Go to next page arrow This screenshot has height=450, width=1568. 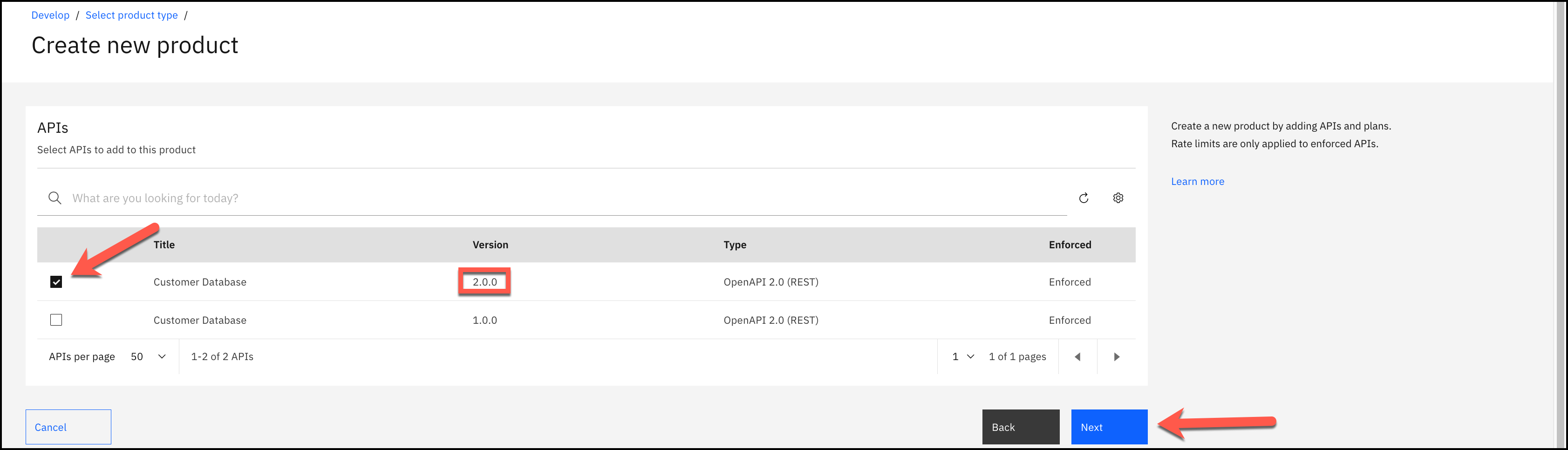click(x=1116, y=357)
